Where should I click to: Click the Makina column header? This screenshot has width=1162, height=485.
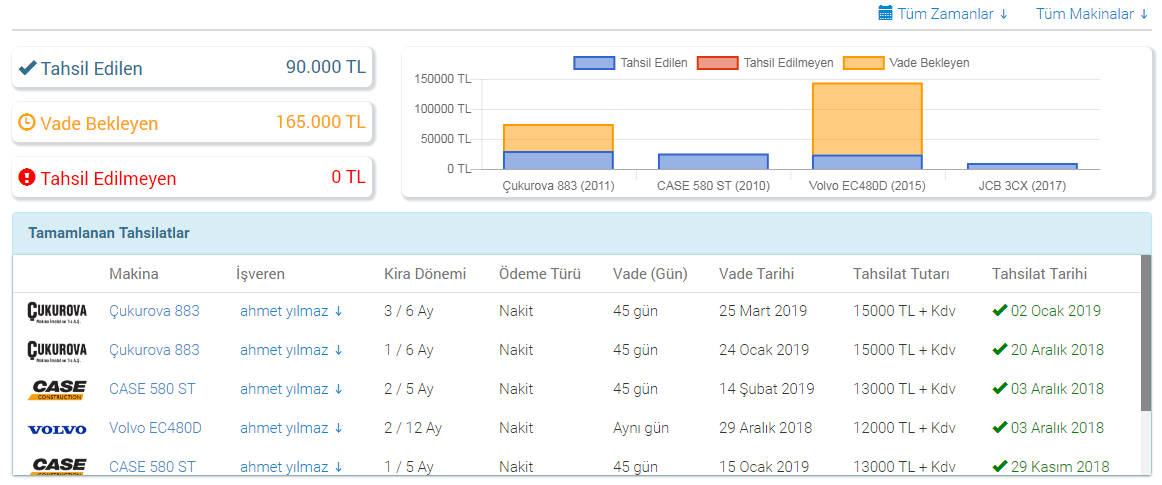[133, 274]
